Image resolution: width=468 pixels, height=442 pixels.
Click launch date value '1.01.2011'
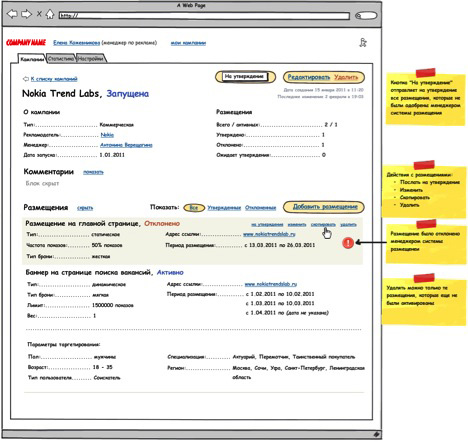[x=112, y=155]
